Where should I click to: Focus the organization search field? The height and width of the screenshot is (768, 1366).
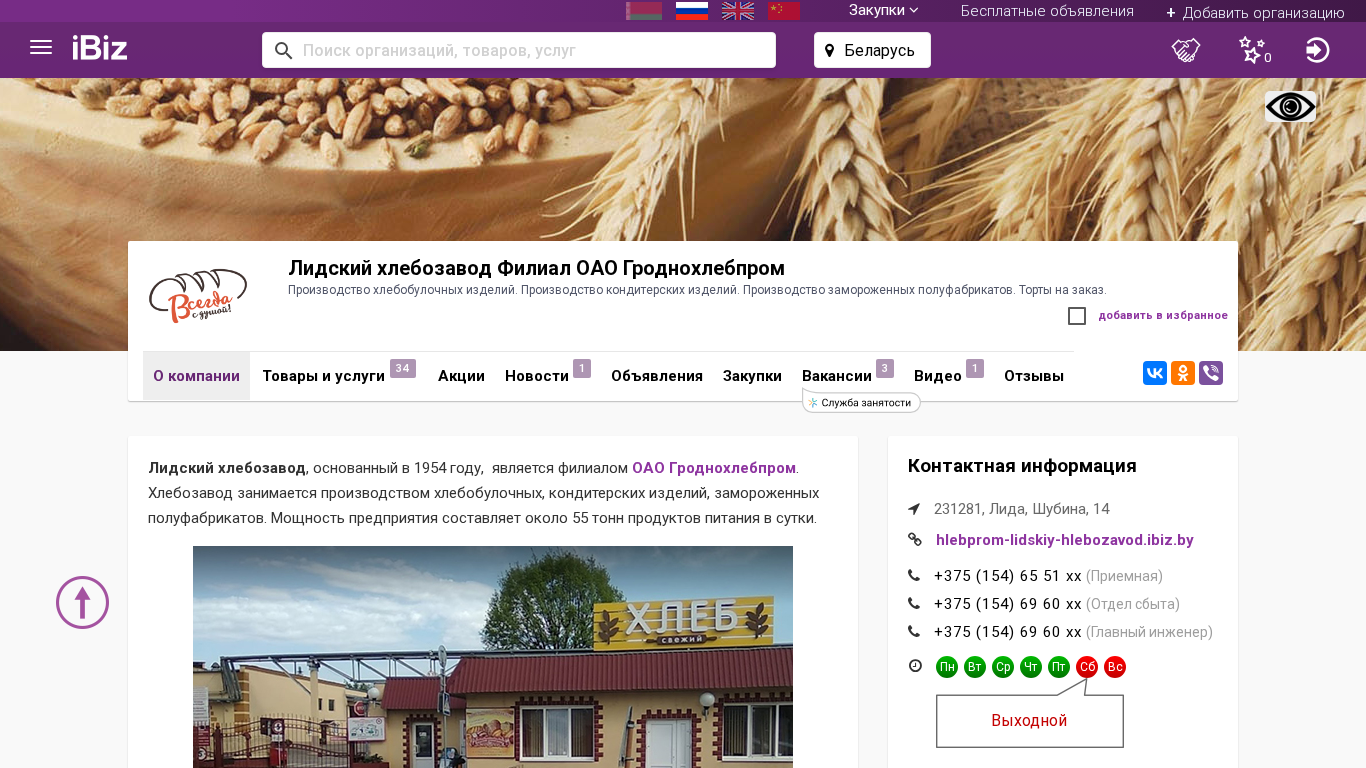pos(519,50)
